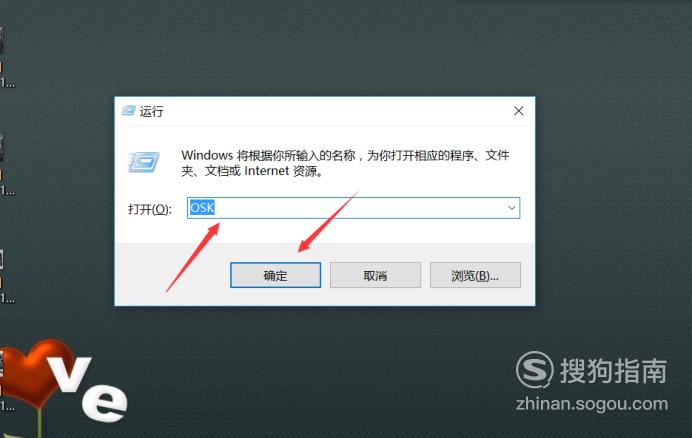Click the Sogou S circle logo

(534, 370)
